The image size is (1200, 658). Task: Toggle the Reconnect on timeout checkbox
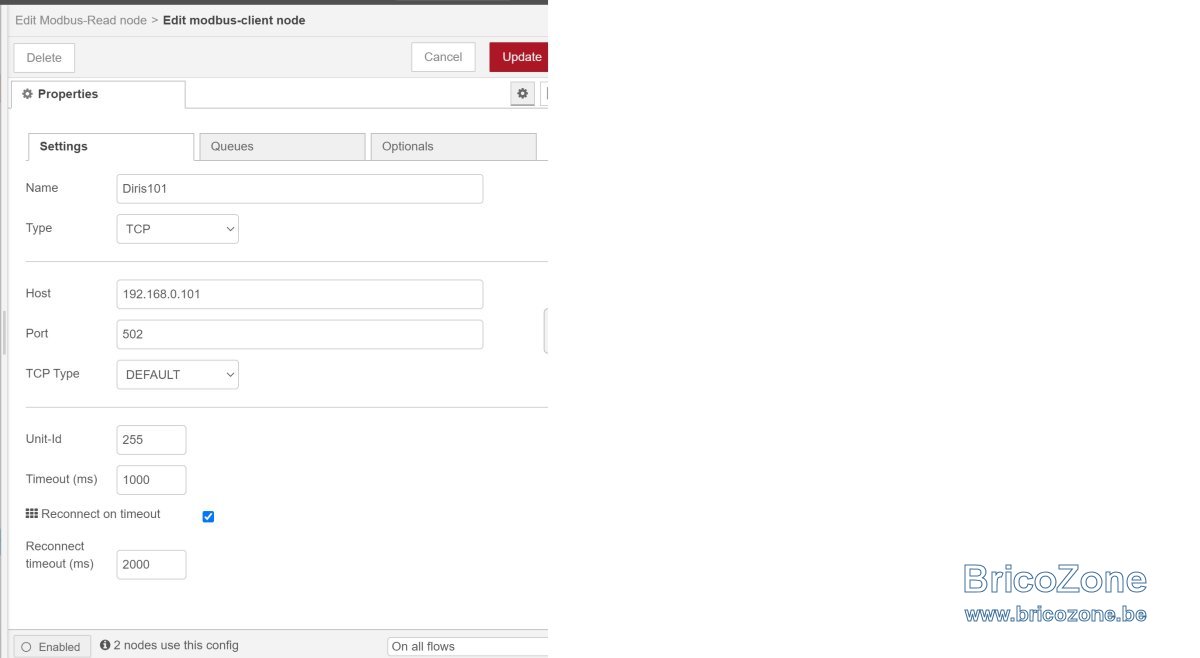208,516
